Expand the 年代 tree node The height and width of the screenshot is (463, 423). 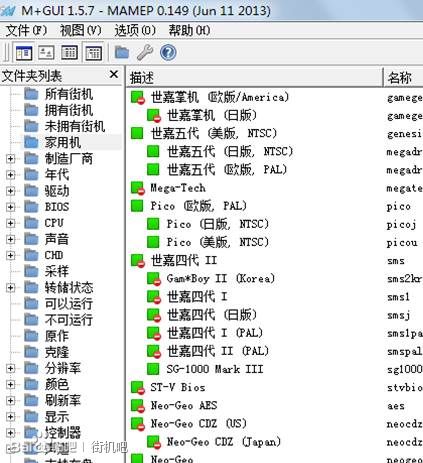[10, 175]
